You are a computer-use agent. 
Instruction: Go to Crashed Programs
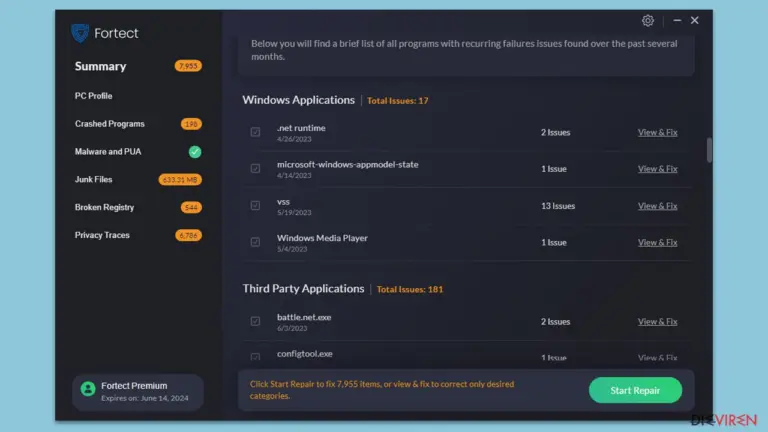click(110, 124)
